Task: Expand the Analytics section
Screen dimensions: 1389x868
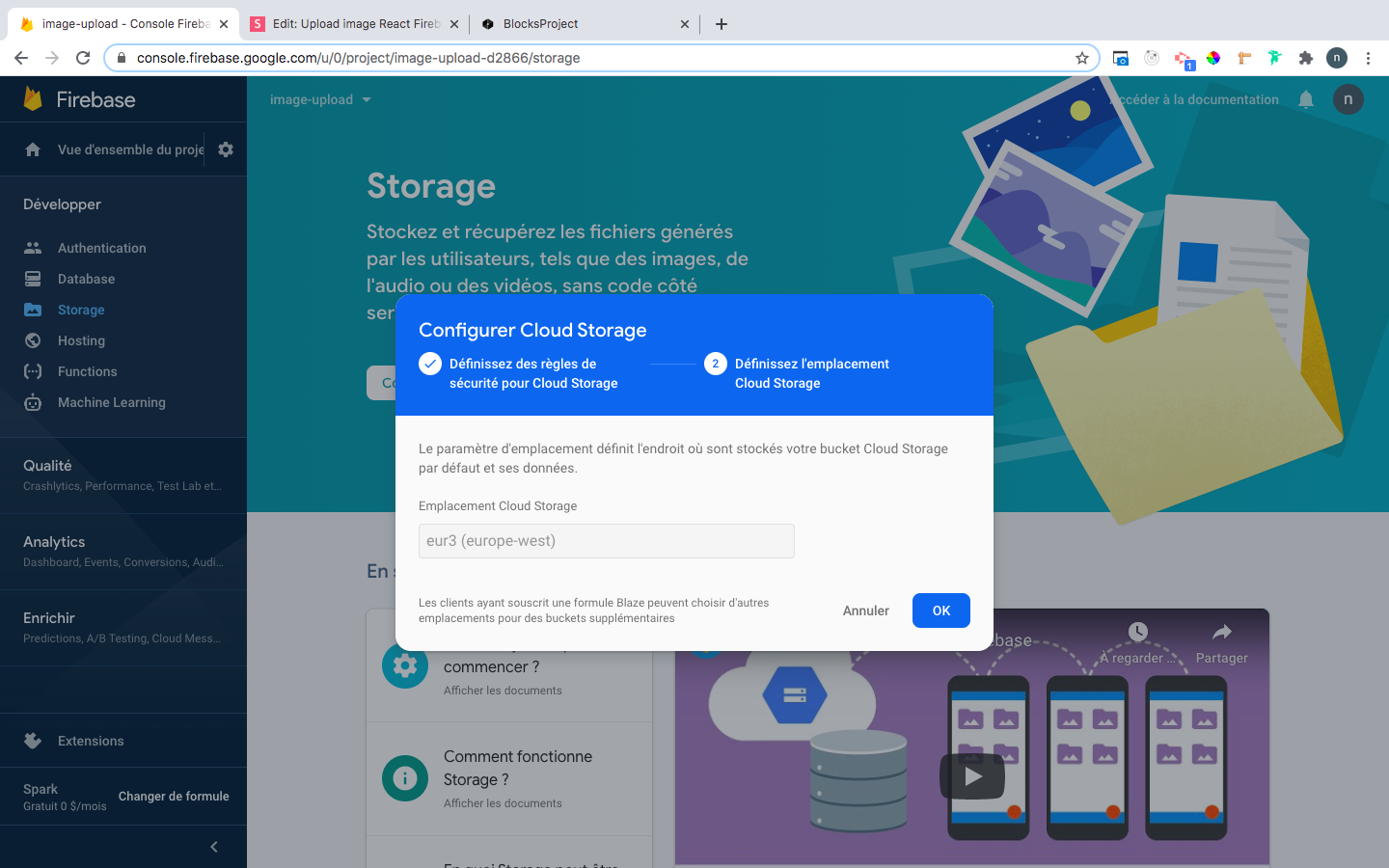Action: (123, 551)
